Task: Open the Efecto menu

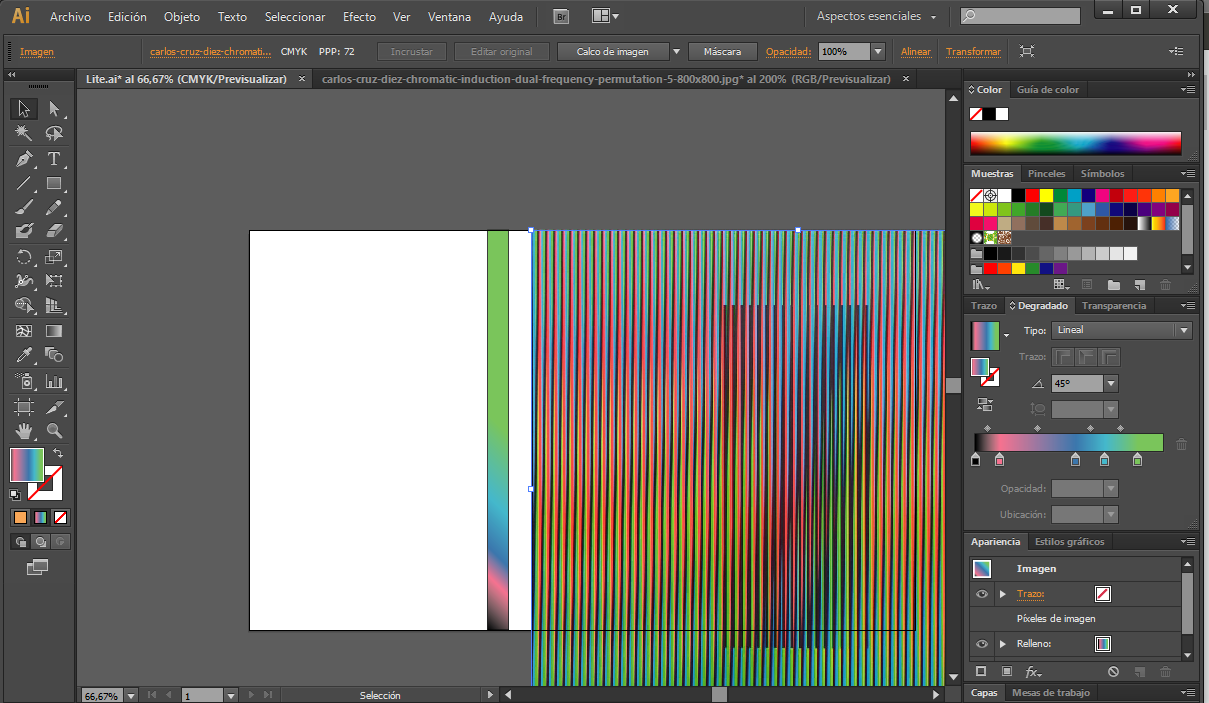Action: click(359, 17)
